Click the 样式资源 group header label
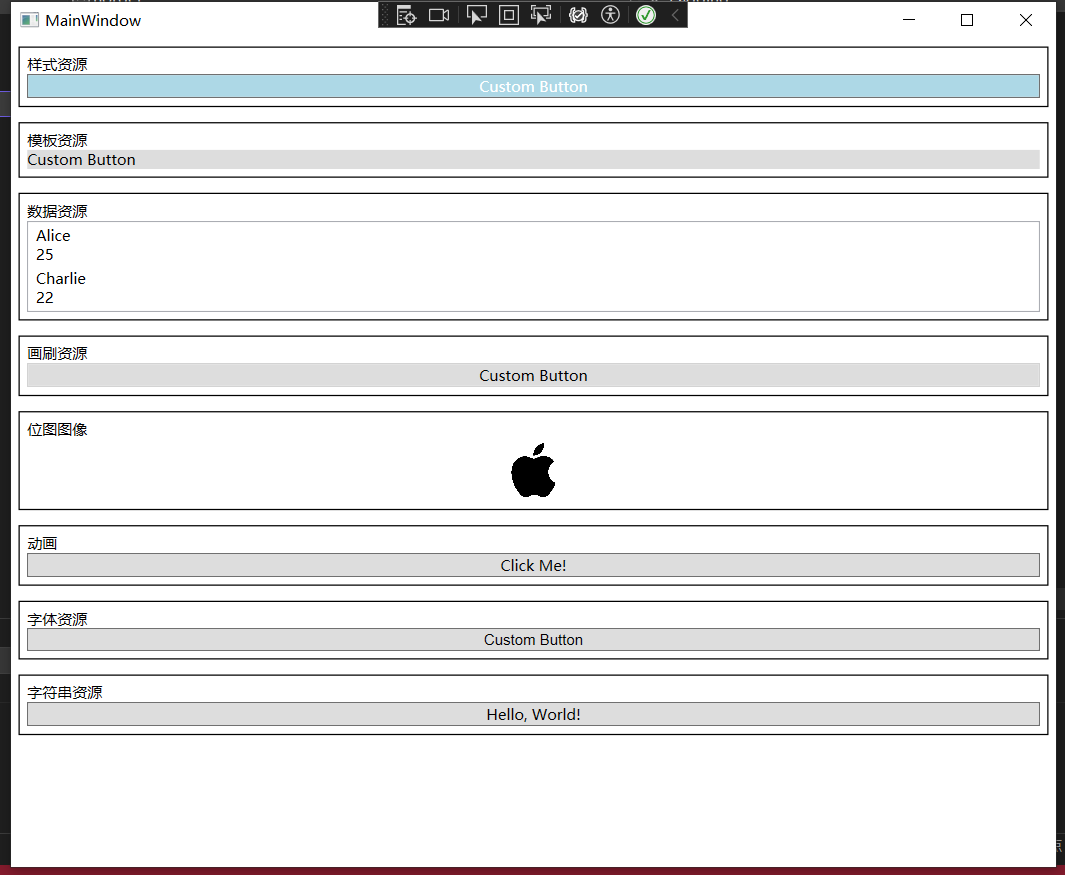The height and width of the screenshot is (875, 1065). point(57,65)
